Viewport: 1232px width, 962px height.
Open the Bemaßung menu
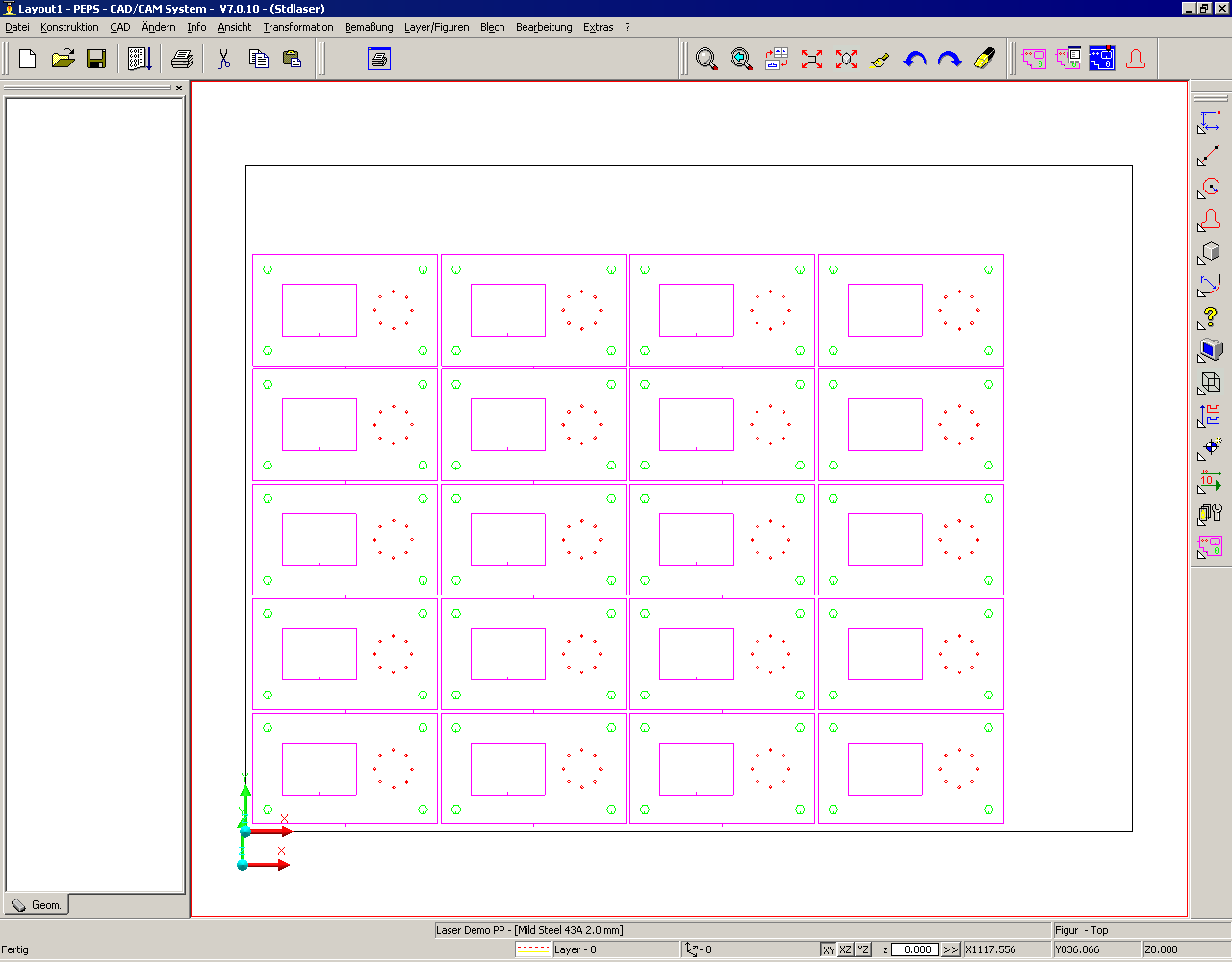369,27
